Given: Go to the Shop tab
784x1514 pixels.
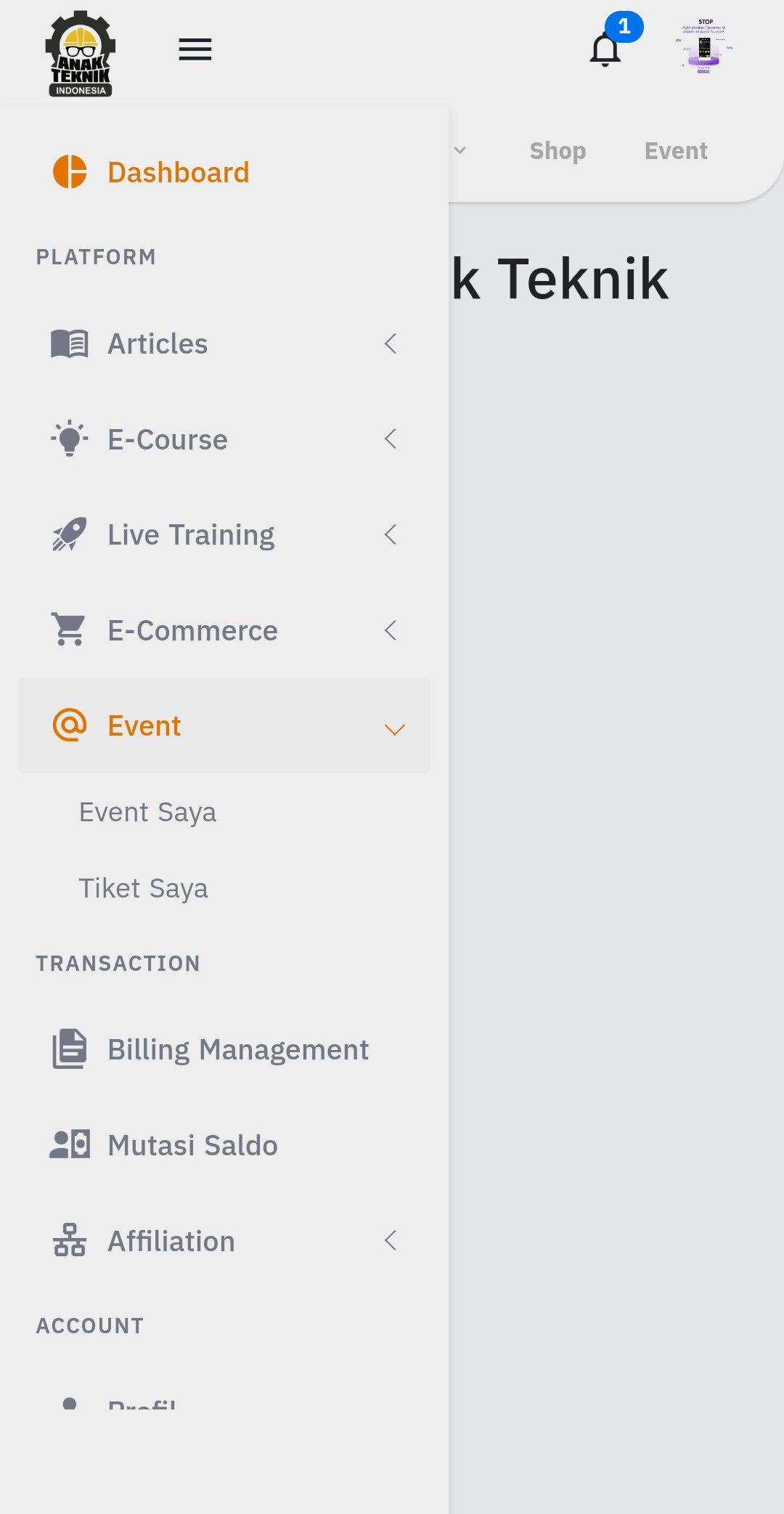Looking at the screenshot, I should pyautogui.click(x=558, y=151).
